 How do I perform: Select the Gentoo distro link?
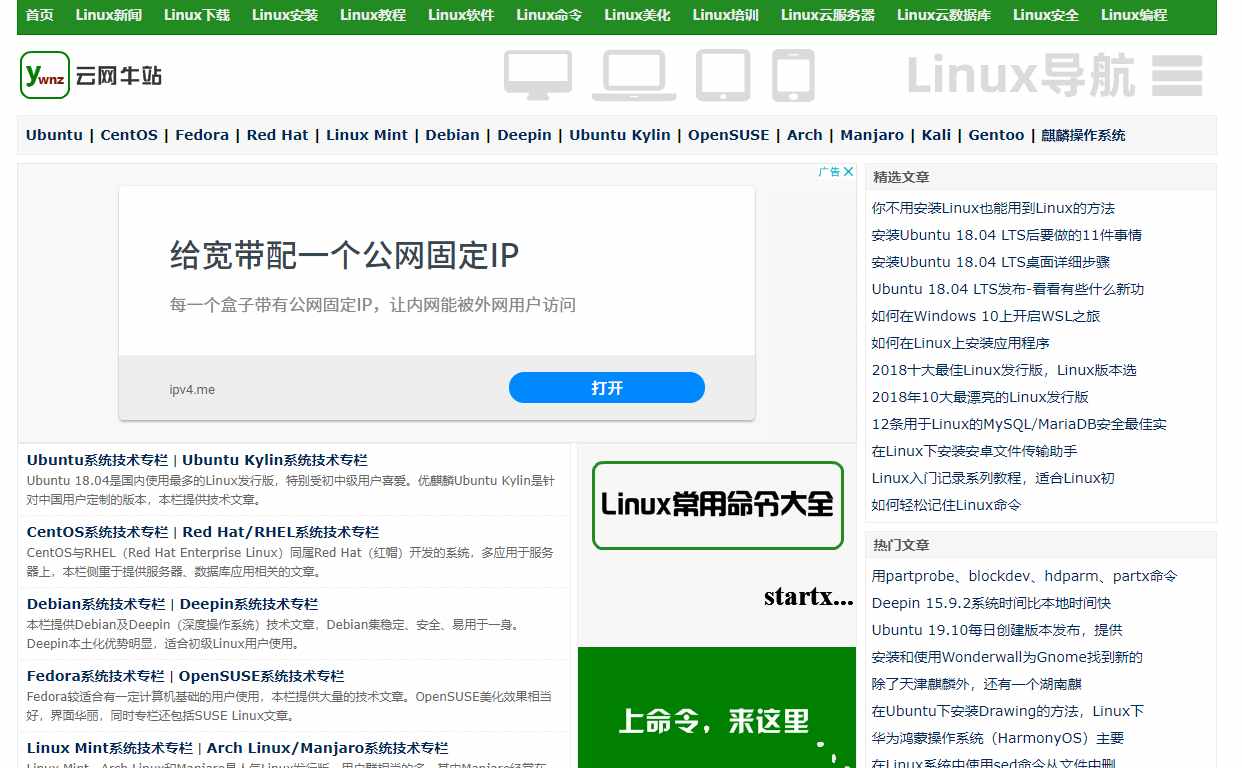[997, 135]
